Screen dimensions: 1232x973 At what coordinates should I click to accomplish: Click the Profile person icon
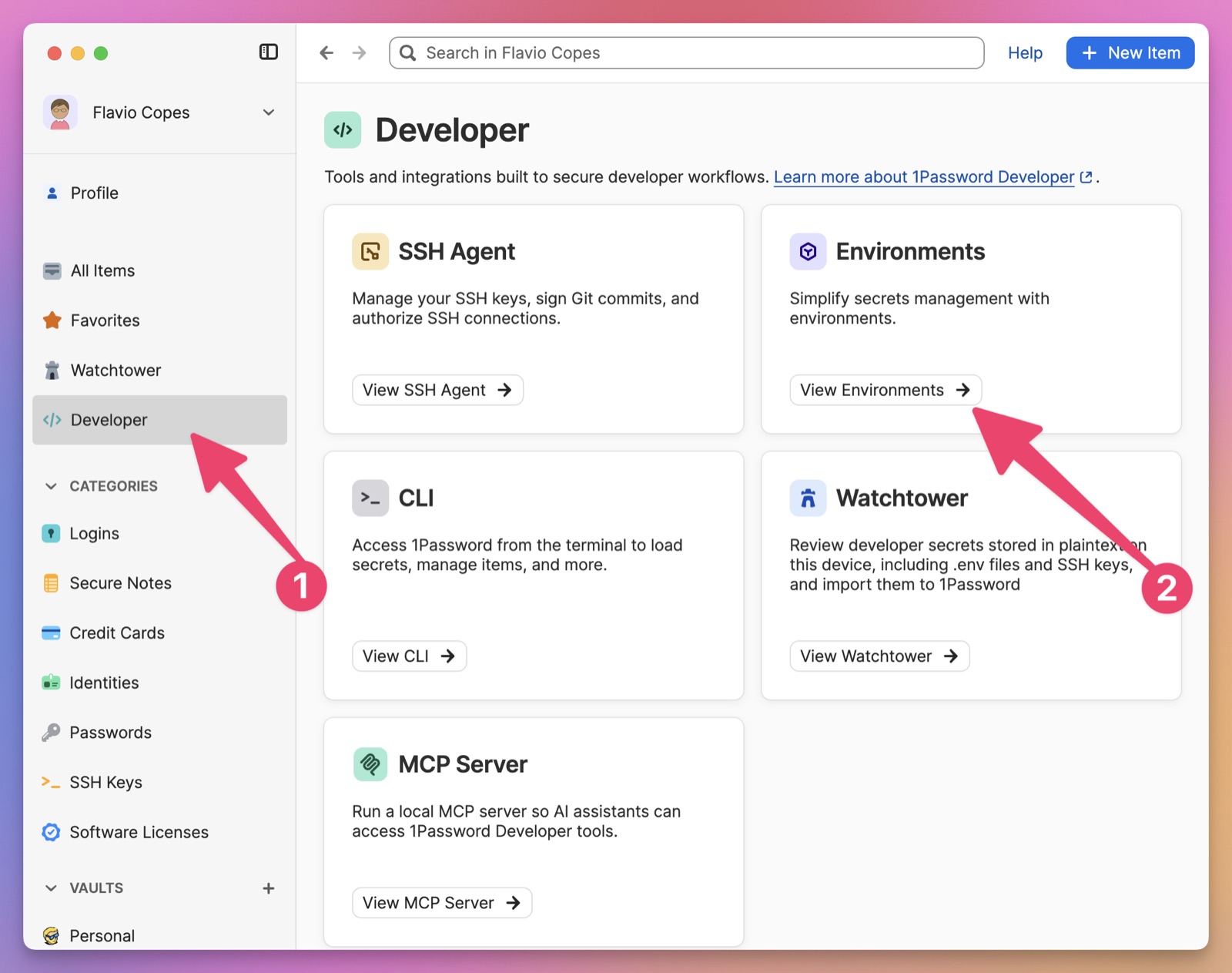[52, 193]
